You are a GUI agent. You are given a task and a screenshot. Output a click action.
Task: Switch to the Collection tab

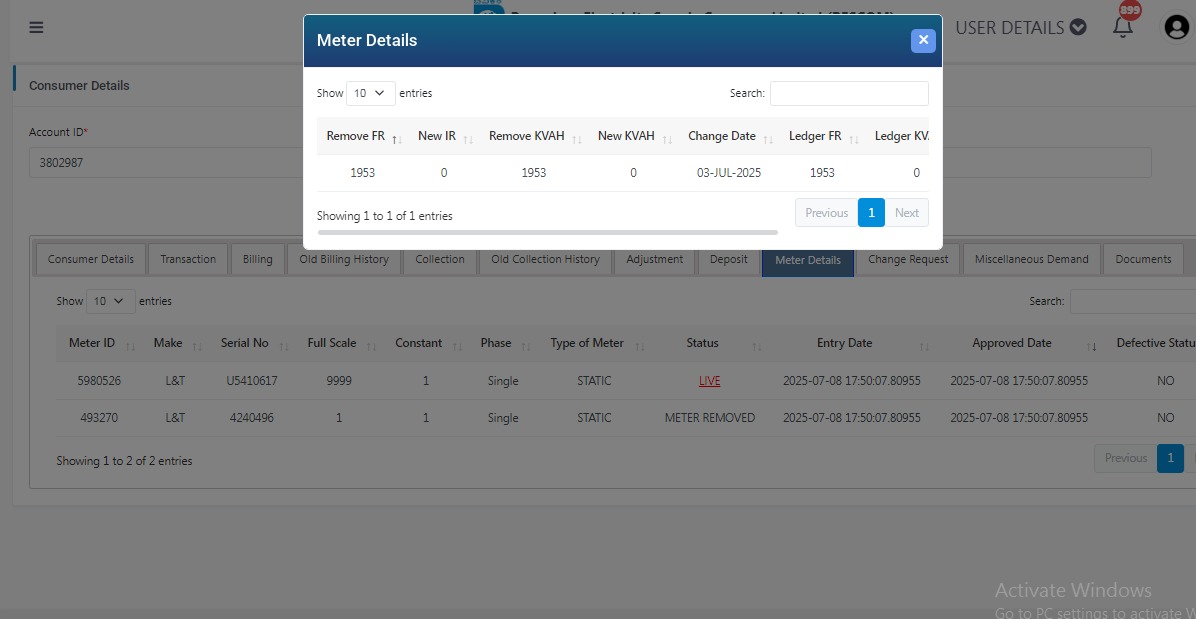[x=439, y=259]
